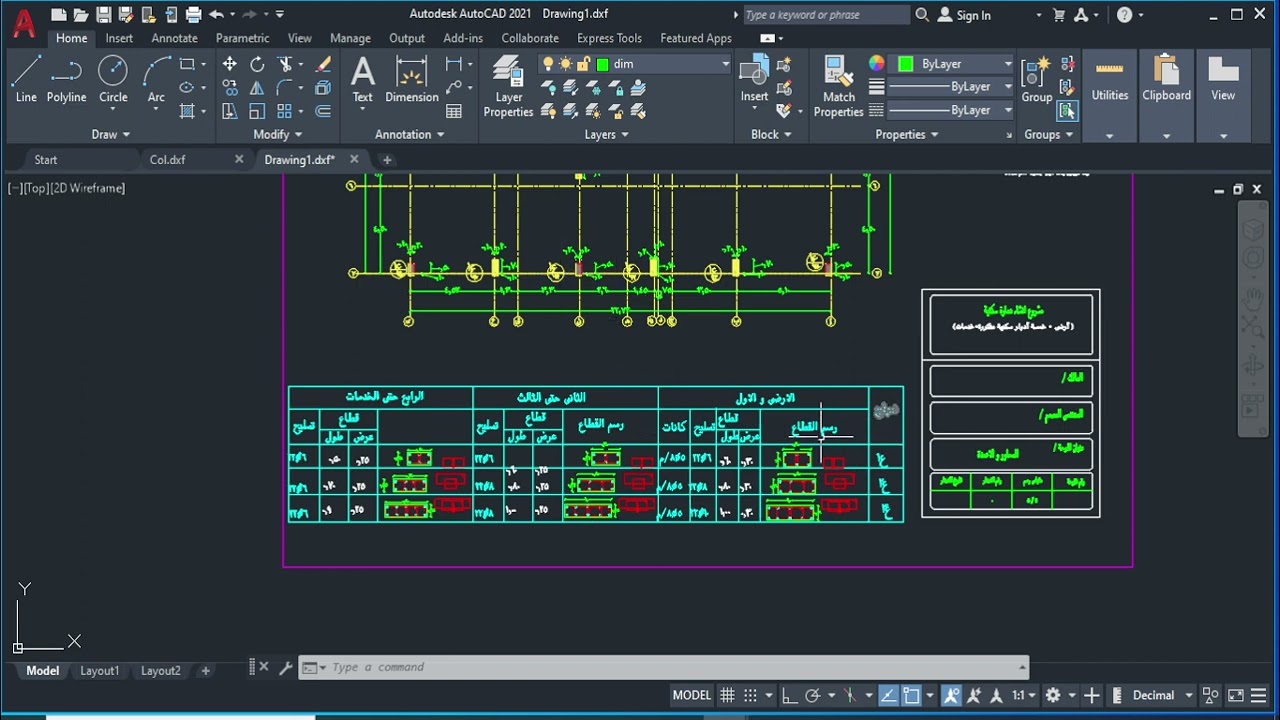The height and width of the screenshot is (720, 1280).
Task: Open the Decimal units dropdown
Action: (1162, 695)
